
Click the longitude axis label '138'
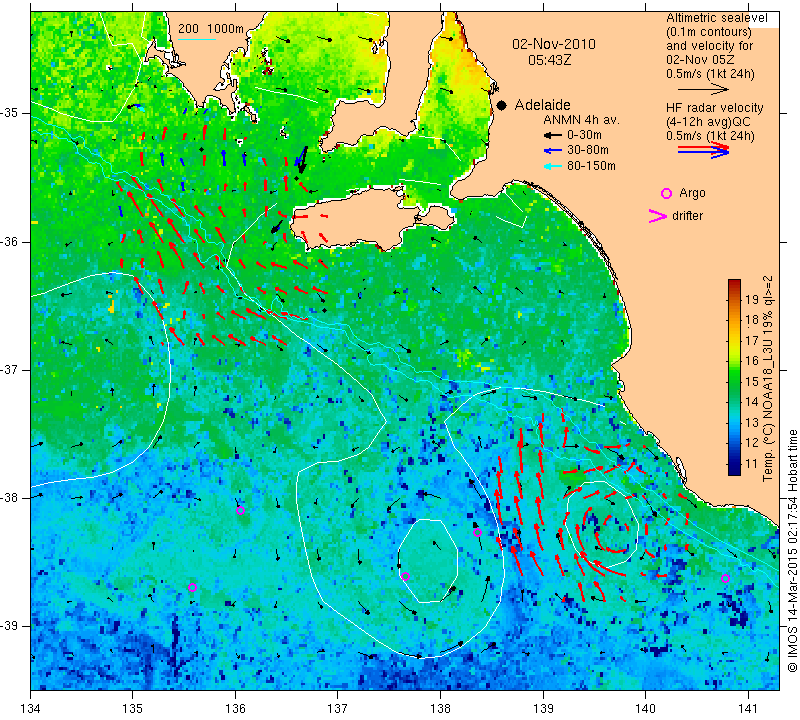[x=440, y=709]
